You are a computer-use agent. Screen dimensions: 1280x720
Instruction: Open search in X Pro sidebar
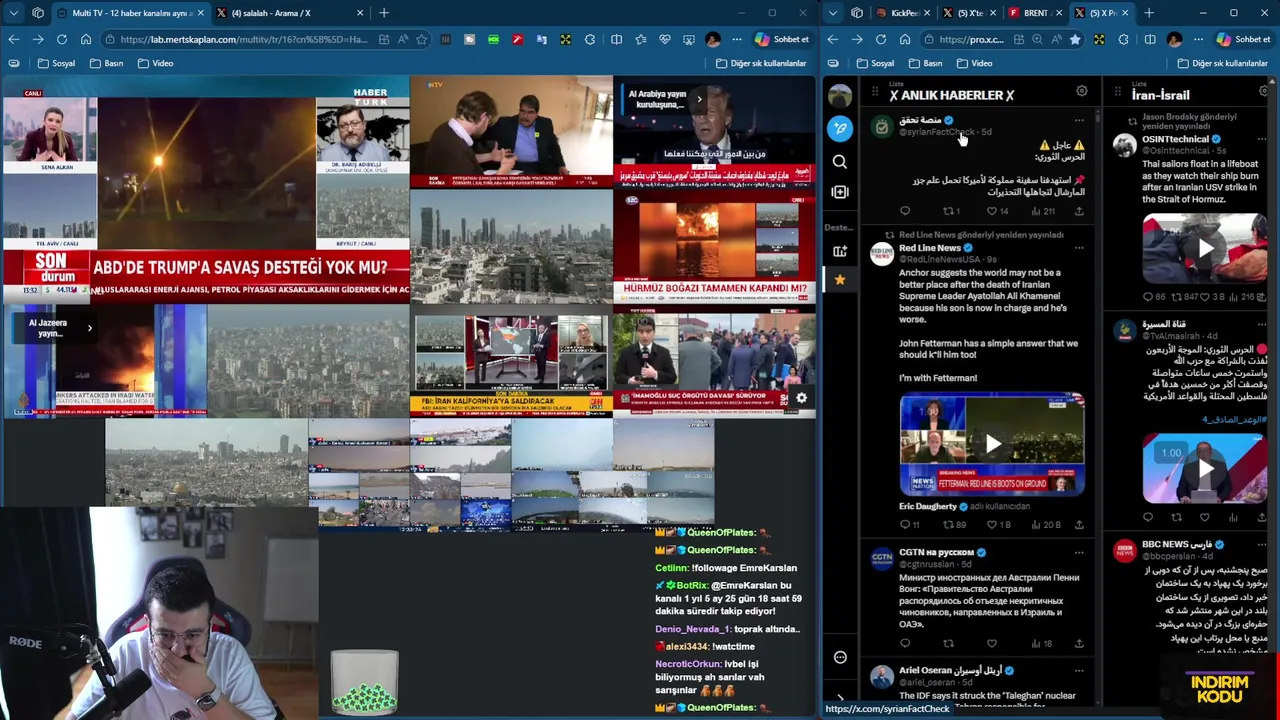pos(840,161)
